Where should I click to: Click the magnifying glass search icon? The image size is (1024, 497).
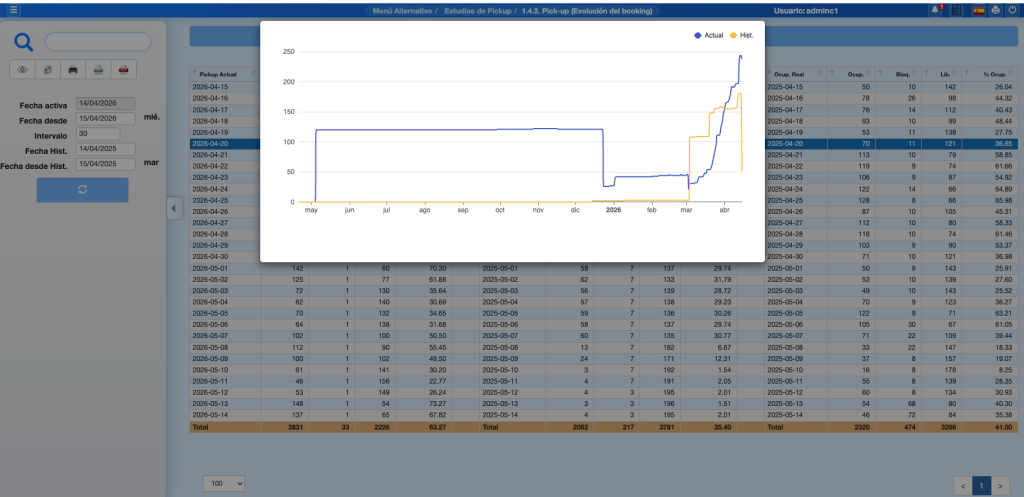pyautogui.click(x=24, y=42)
